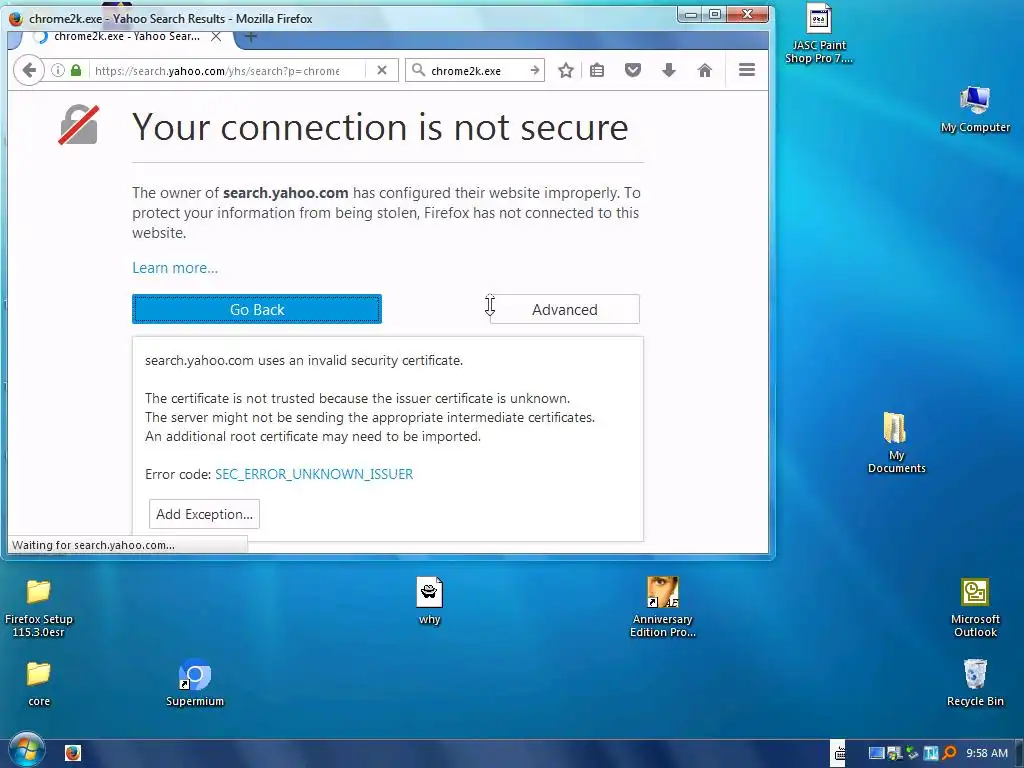Image resolution: width=1024 pixels, height=768 pixels.
Task: Select the Microsoft Outlook desktop icon
Action: (975, 608)
